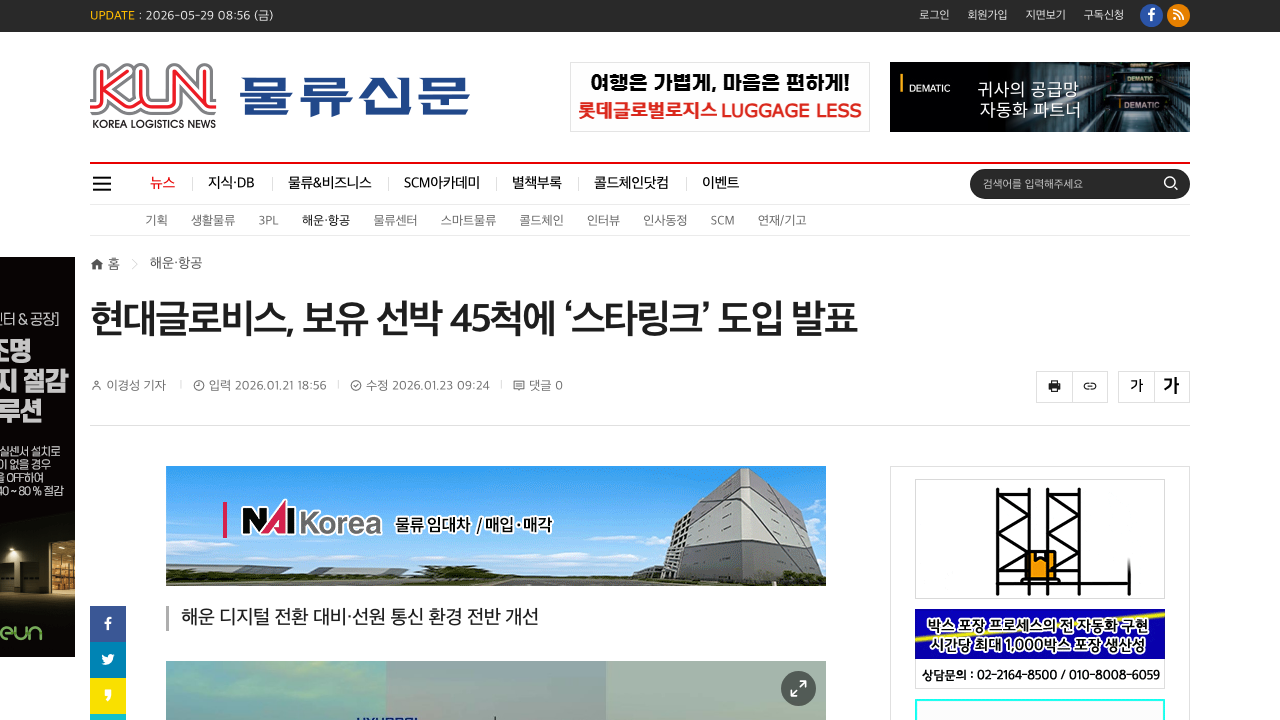Open the 해운·항공 breadcrumb link

pos(176,263)
